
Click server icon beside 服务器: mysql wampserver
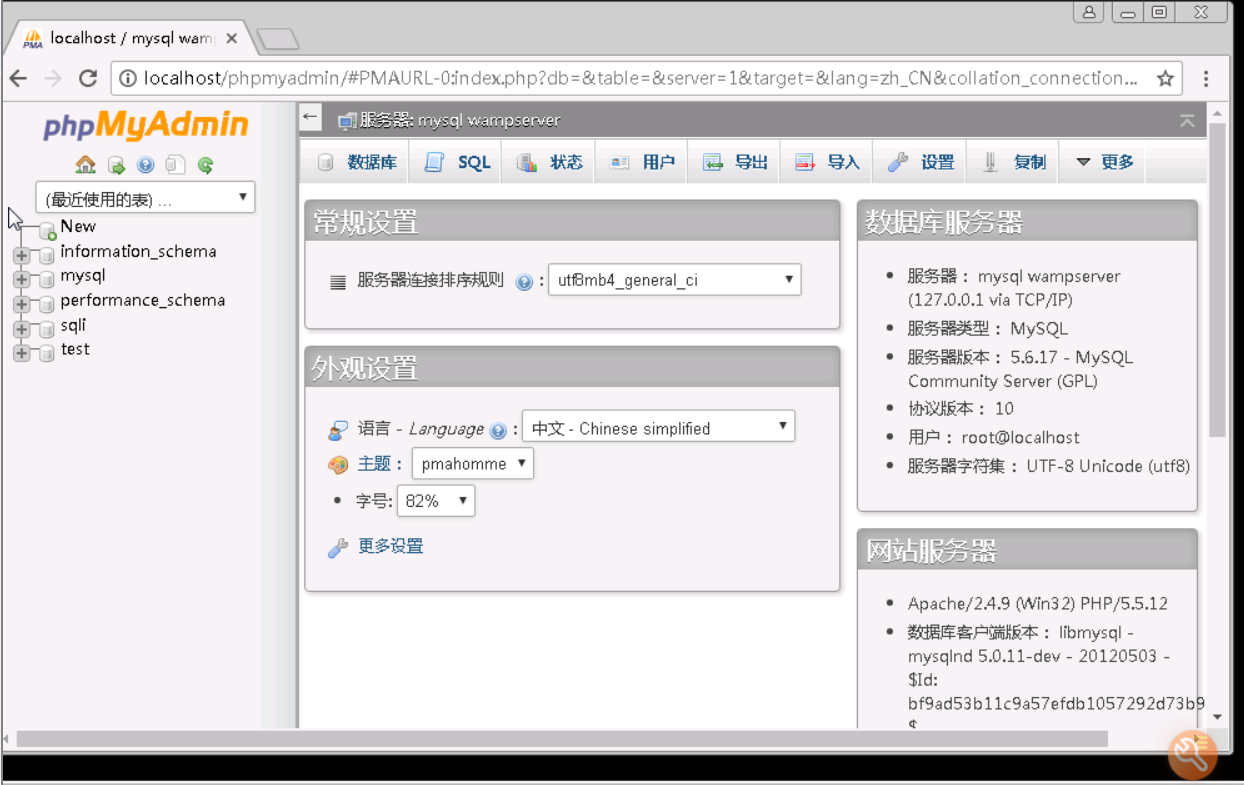347,121
